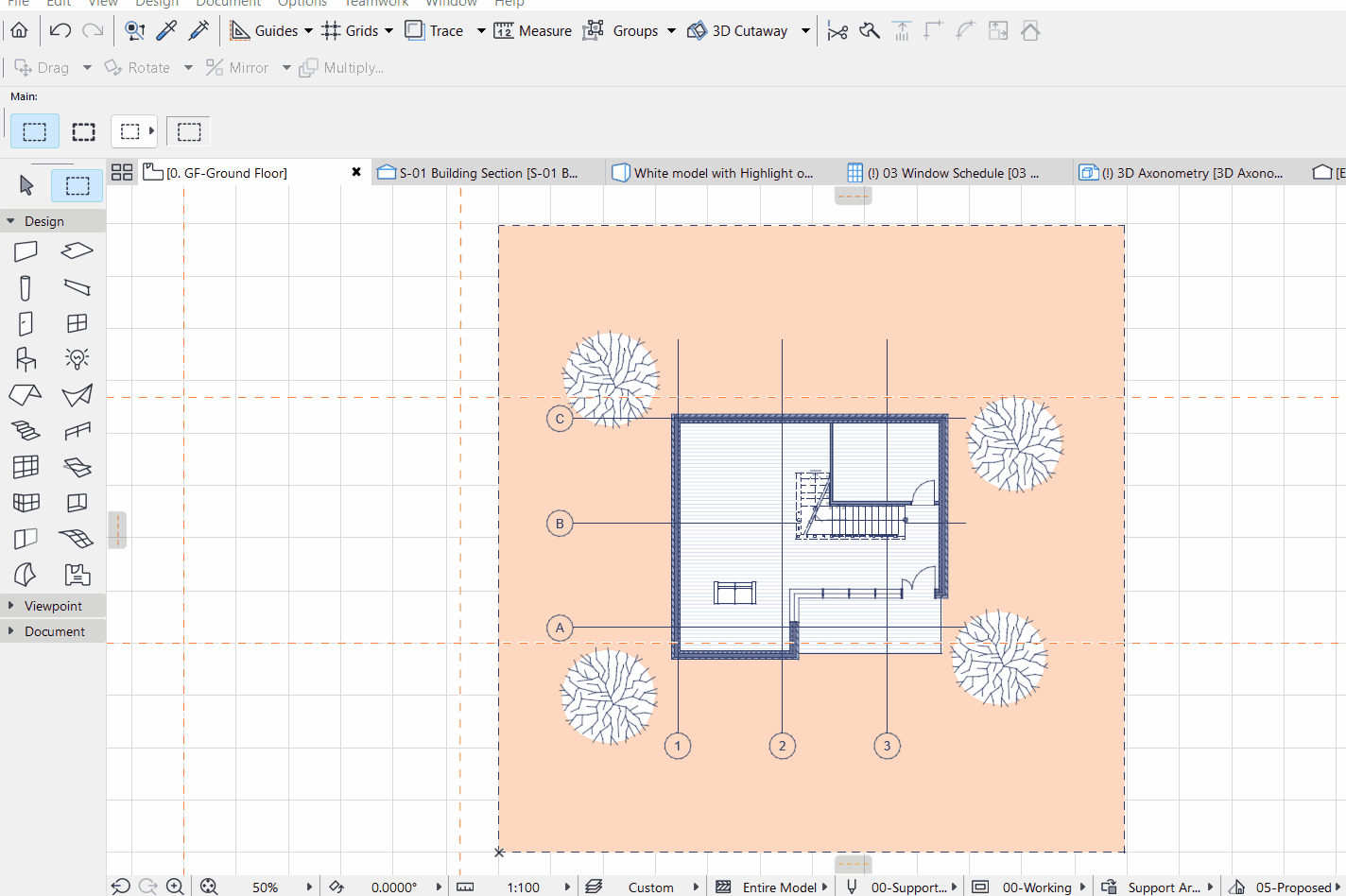Select the Arrow tool in the toolbox

(26, 185)
